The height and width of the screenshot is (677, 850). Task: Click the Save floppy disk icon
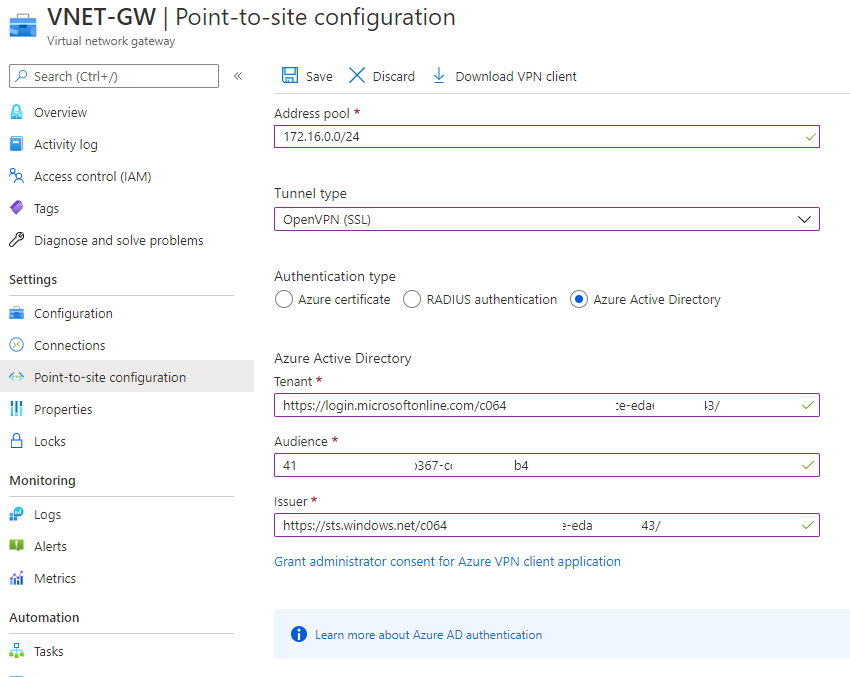(x=290, y=75)
